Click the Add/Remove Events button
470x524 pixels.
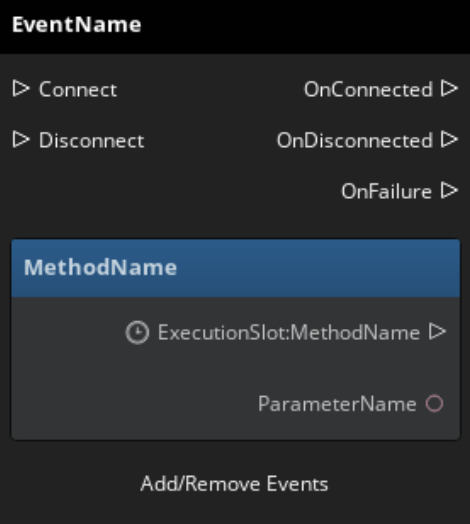point(234,484)
